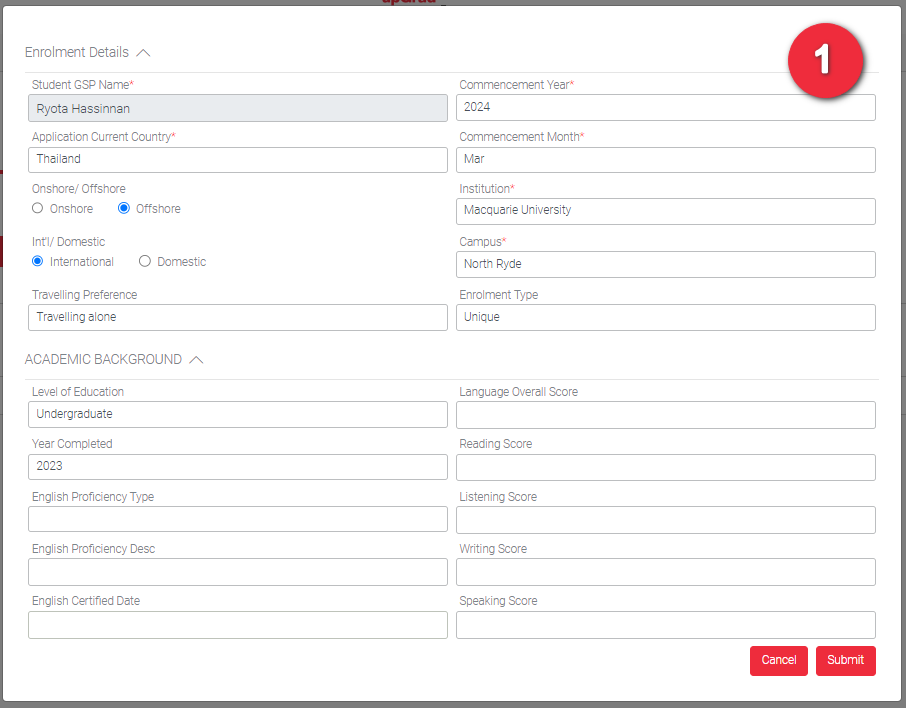The width and height of the screenshot is (906, 708).
Task: Select the Onshore radio button
Action: click(x=38, y=209)
